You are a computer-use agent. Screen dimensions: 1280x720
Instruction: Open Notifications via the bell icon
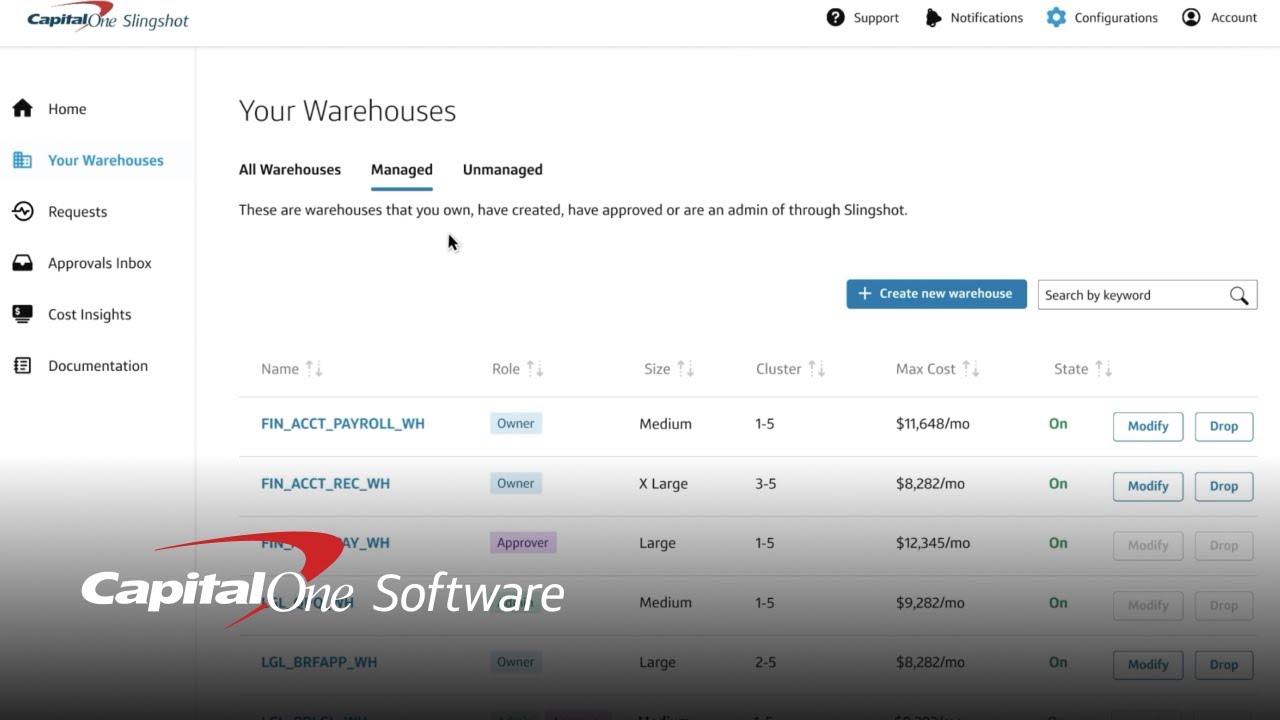pyautogui.click(x=933, y=17)
